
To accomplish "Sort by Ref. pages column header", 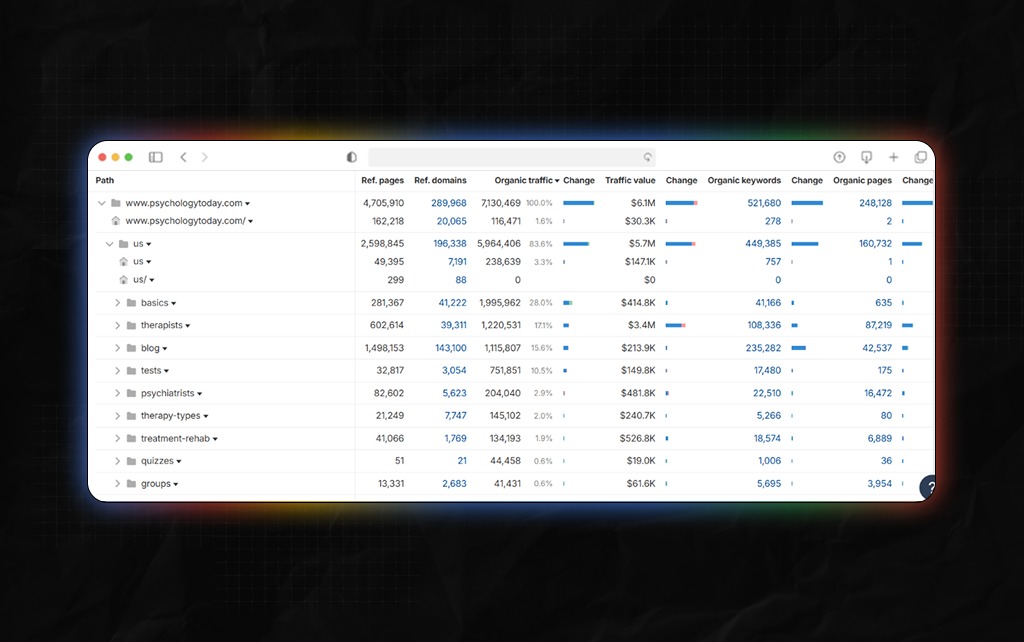I will [x=383, y=180].
